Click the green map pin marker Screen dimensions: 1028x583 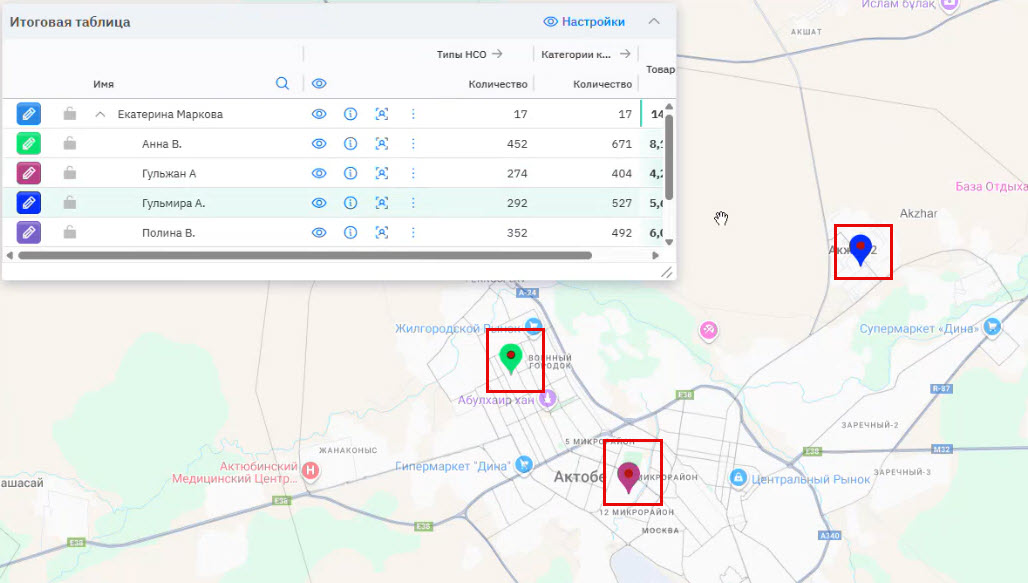tap(511, 358)
